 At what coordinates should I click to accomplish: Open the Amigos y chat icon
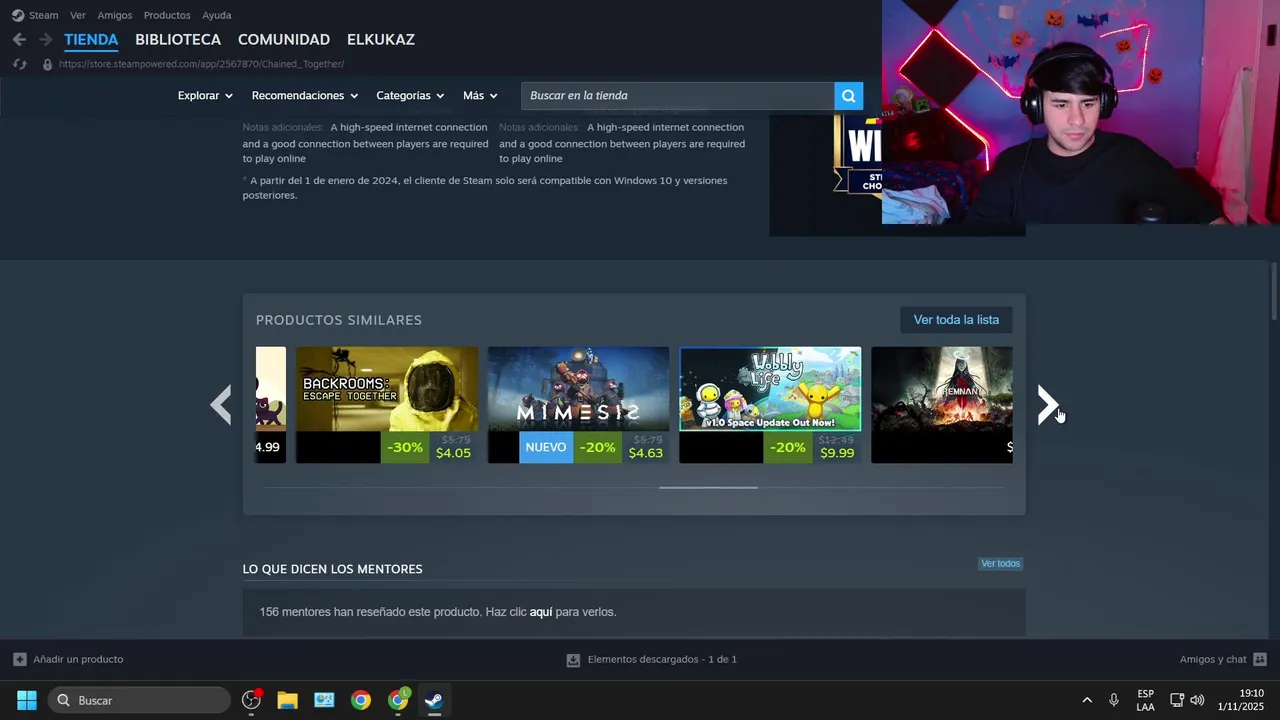point(1260,659)
